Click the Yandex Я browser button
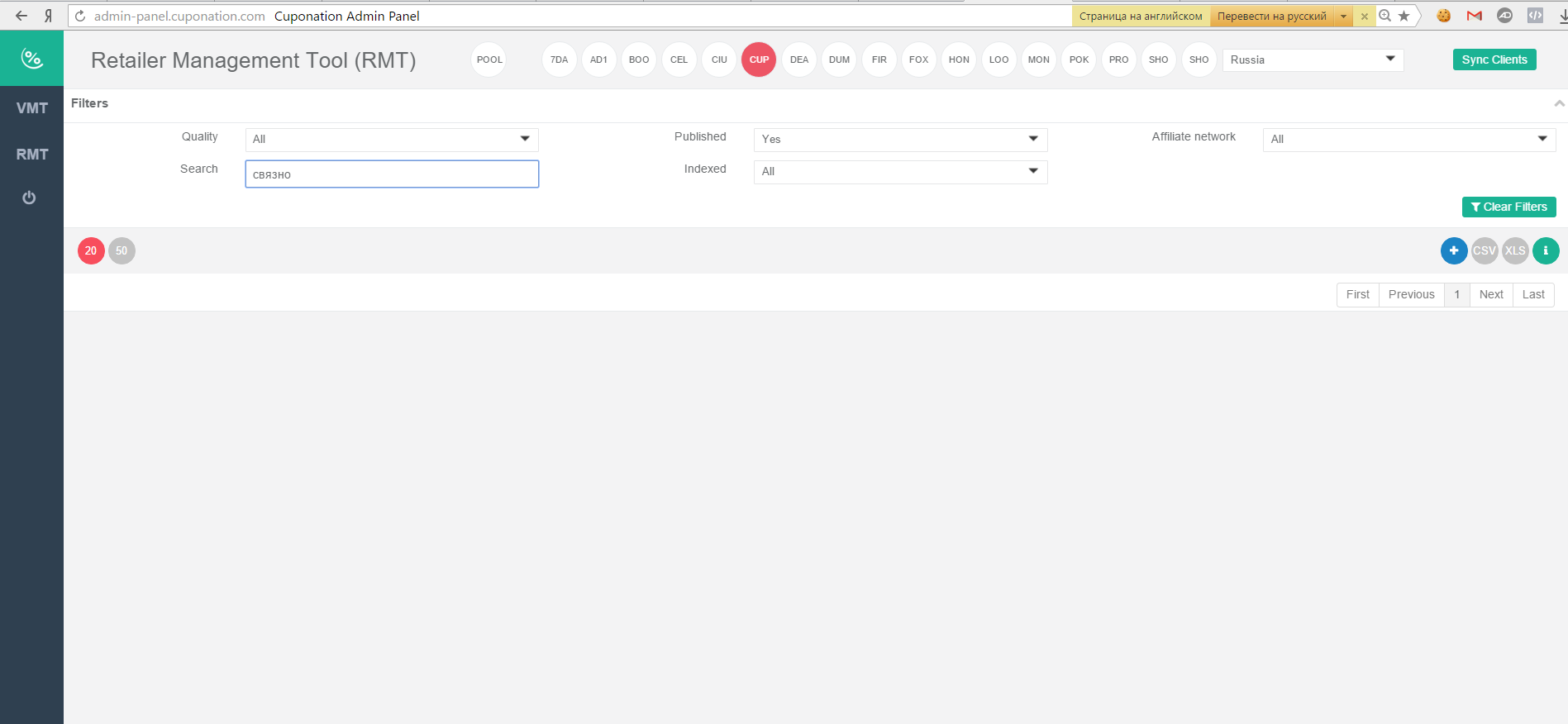The width and height of the screenshot is (1568, 724). (x=48, y=16)
